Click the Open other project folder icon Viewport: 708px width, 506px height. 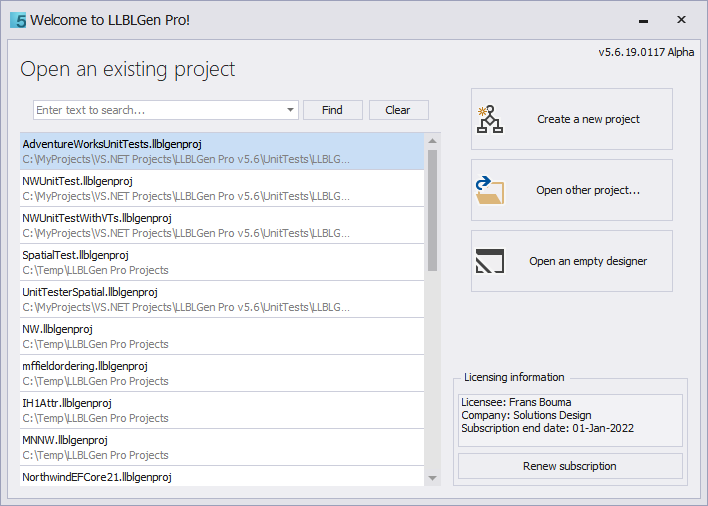point(490,190)
